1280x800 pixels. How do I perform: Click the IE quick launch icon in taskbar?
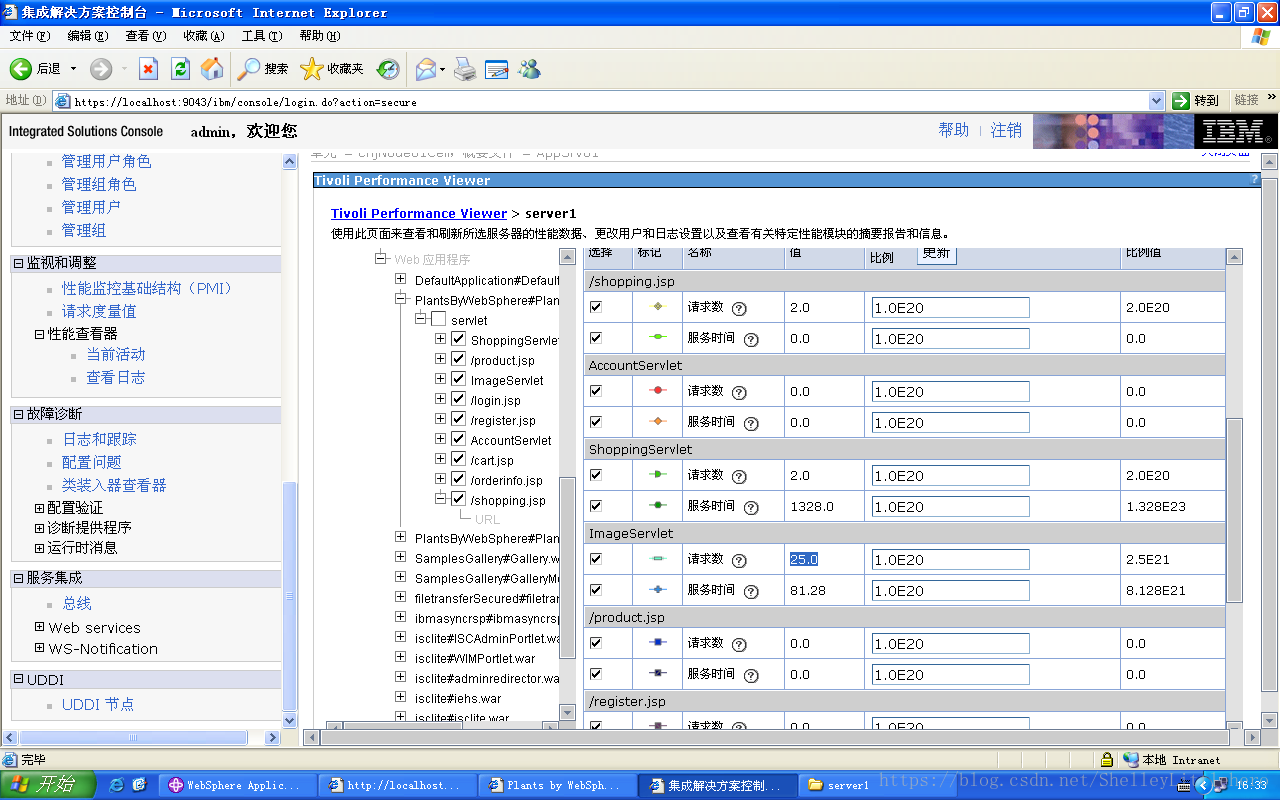click(116, 785)
